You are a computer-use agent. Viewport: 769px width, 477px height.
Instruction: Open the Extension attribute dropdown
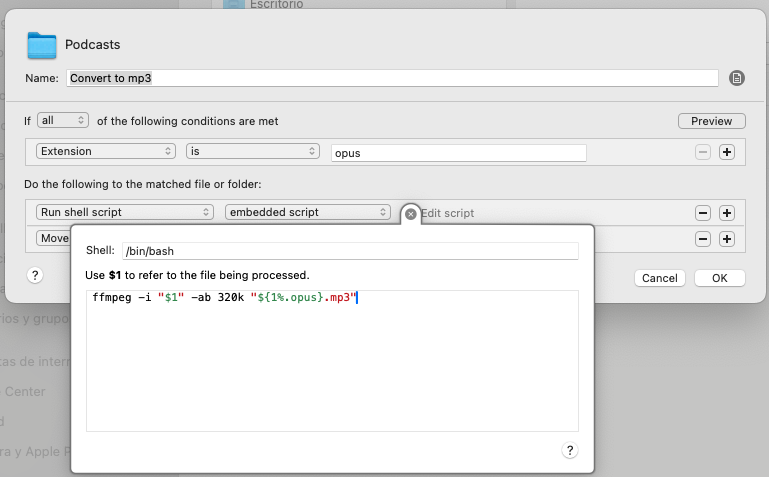point(106,152)
